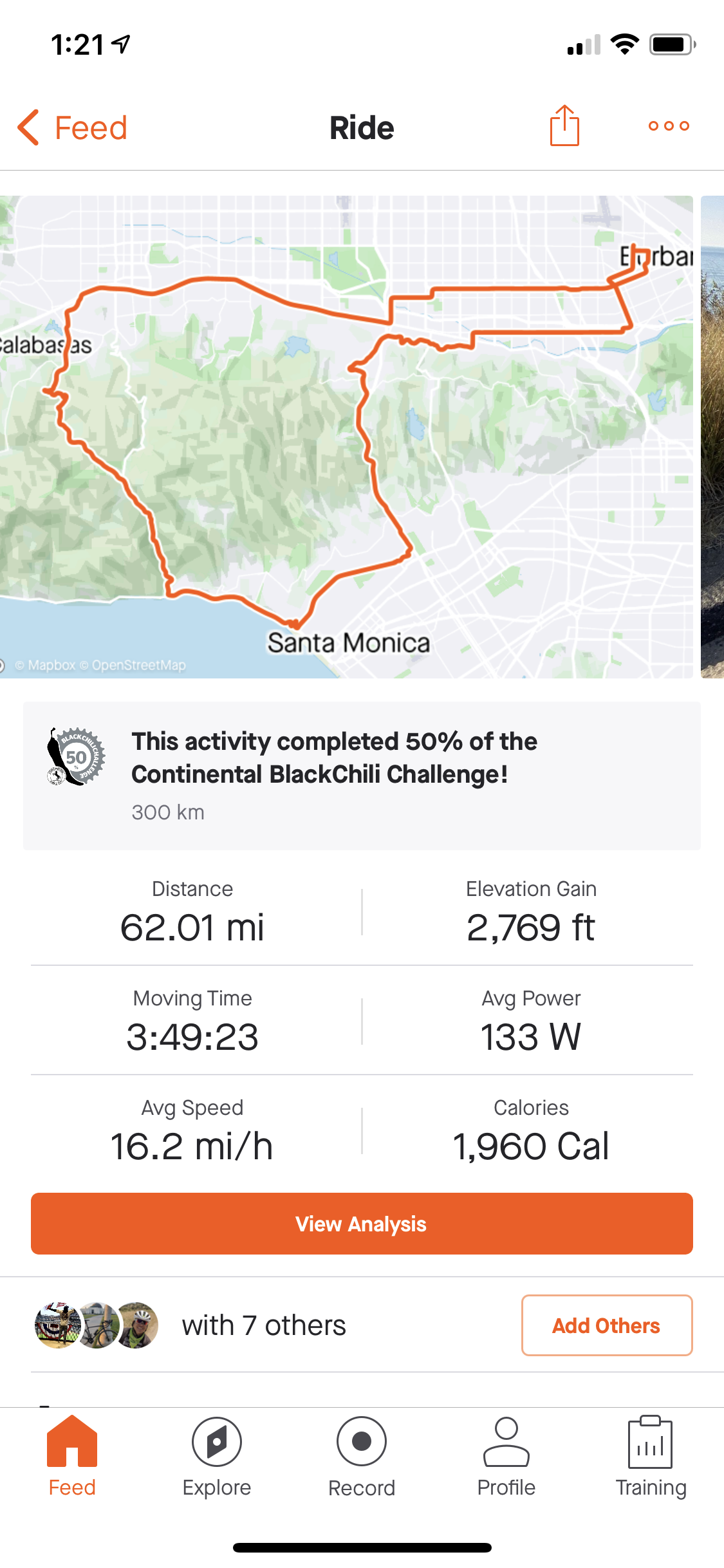
Task: Tap the BlackChili Challenge badge icon
Action: pyautogui.click(x=77, y=757)
